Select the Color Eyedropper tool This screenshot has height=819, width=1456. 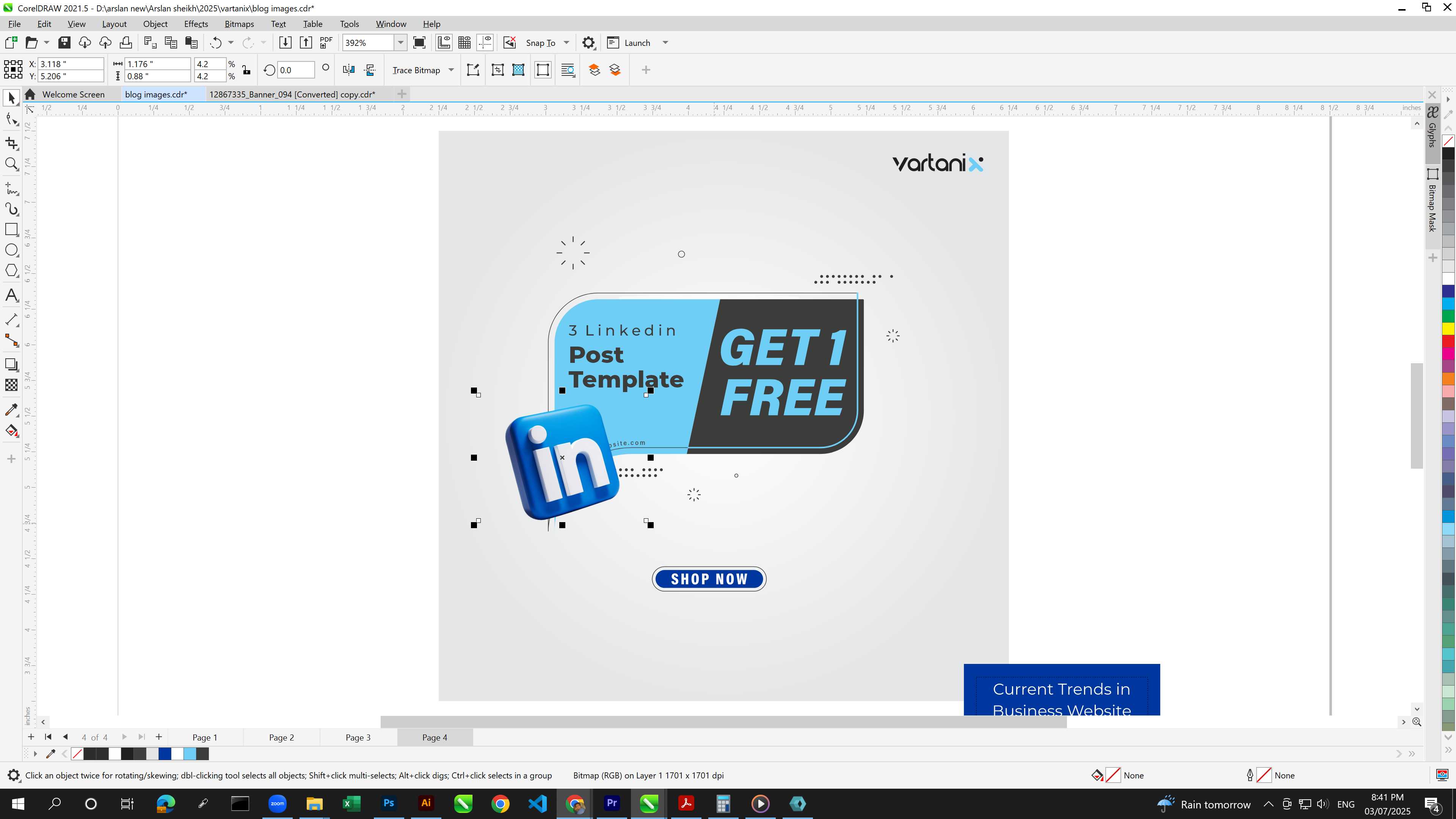click(x=11, y=410)
